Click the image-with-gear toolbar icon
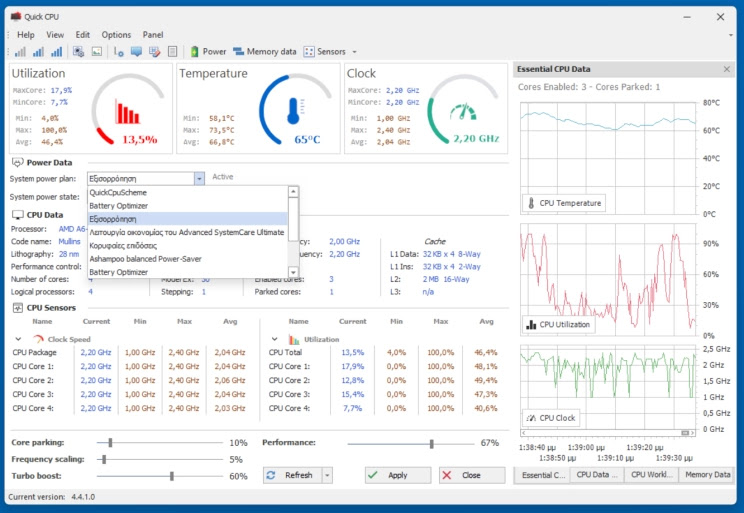Viewport: 744px width, 513px height. click(78, 52)
